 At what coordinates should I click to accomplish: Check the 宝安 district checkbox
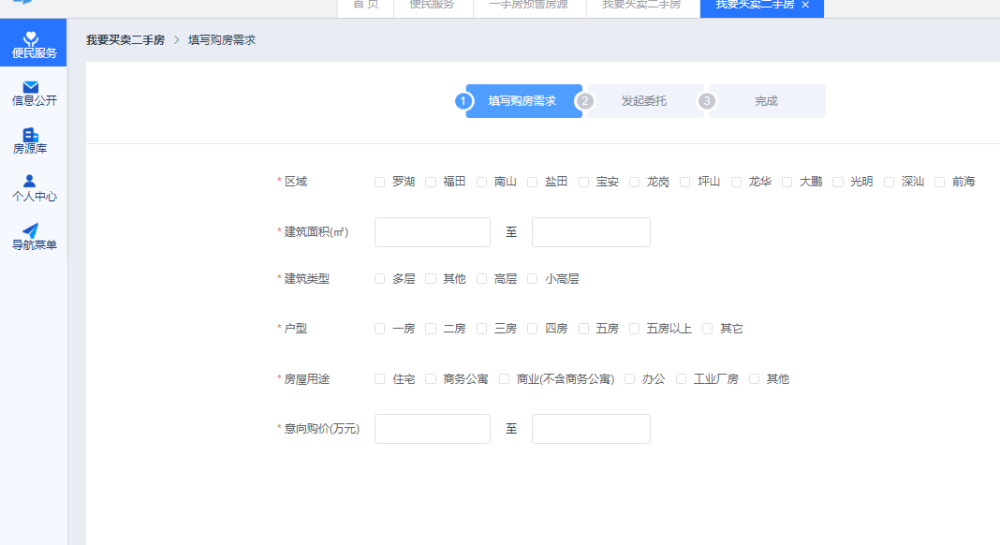pyautogui.click(x=584, y=182)
